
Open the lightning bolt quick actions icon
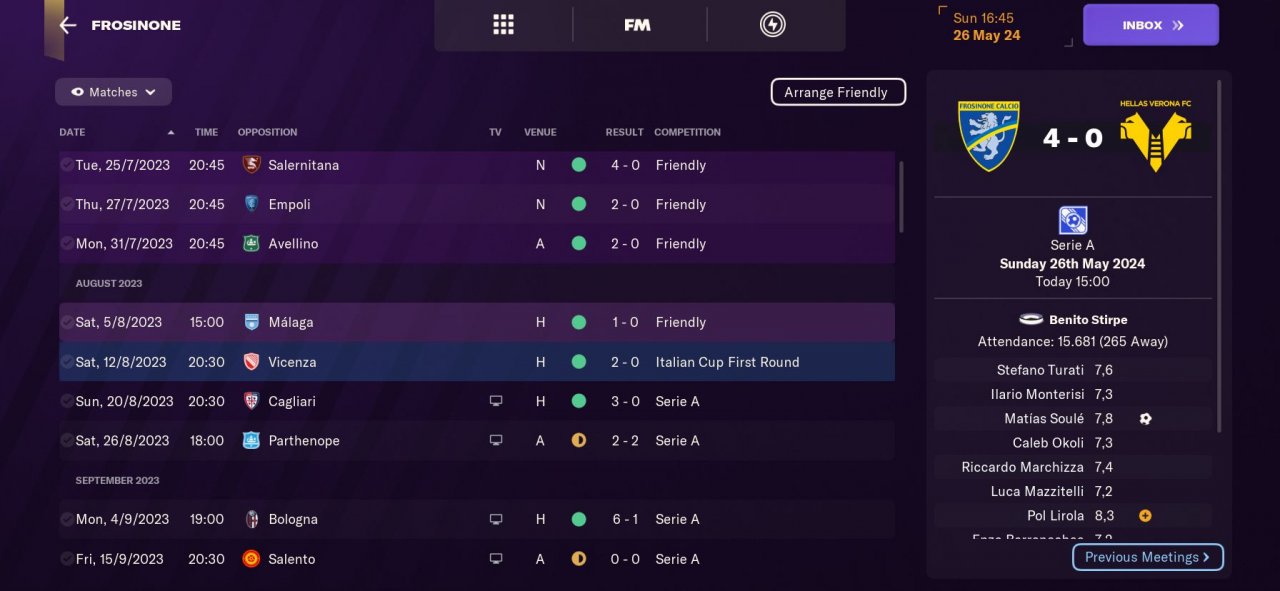(x=772, y=25)
